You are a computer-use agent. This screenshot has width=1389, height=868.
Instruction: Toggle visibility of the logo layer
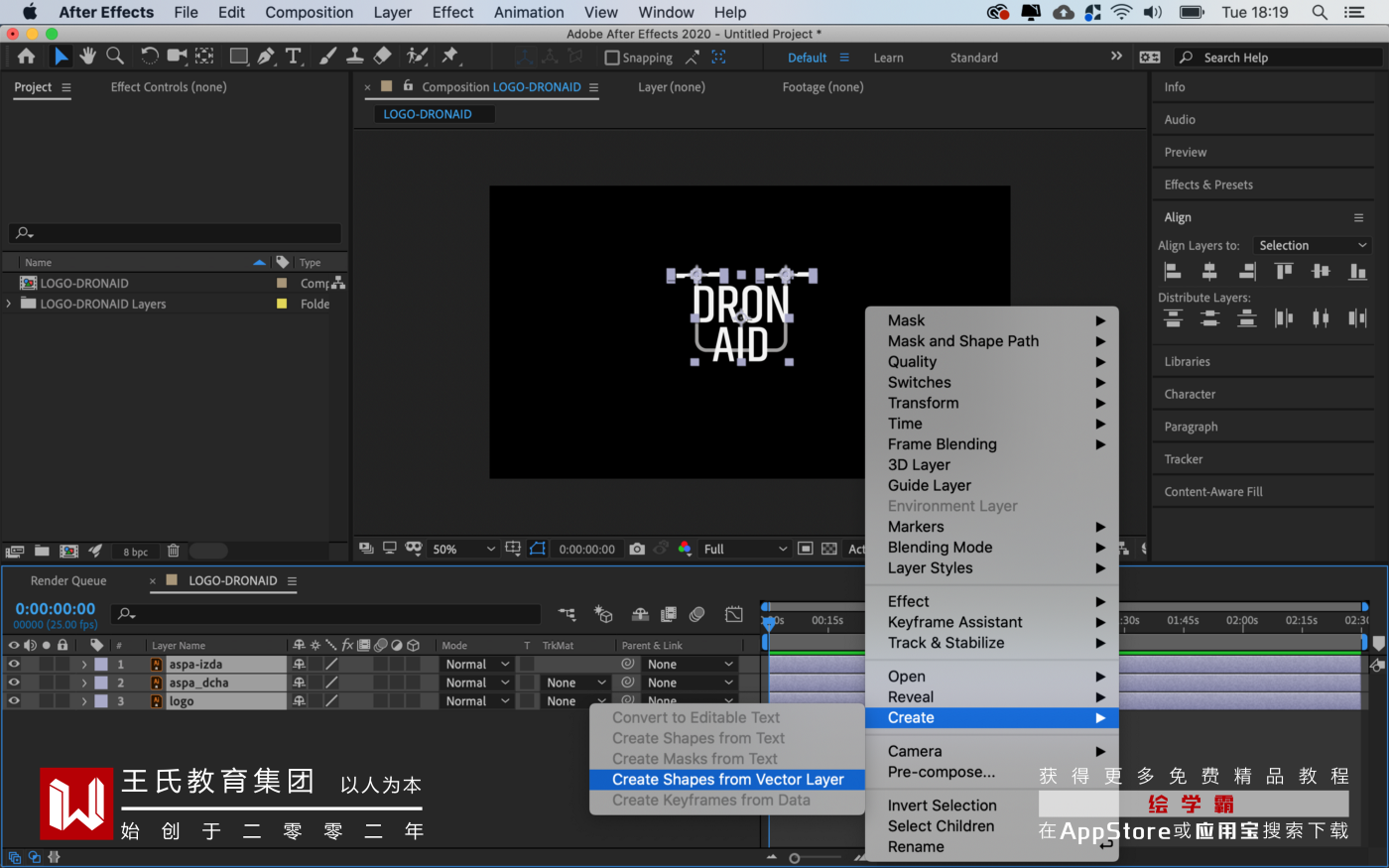click(x=14, y=701)
